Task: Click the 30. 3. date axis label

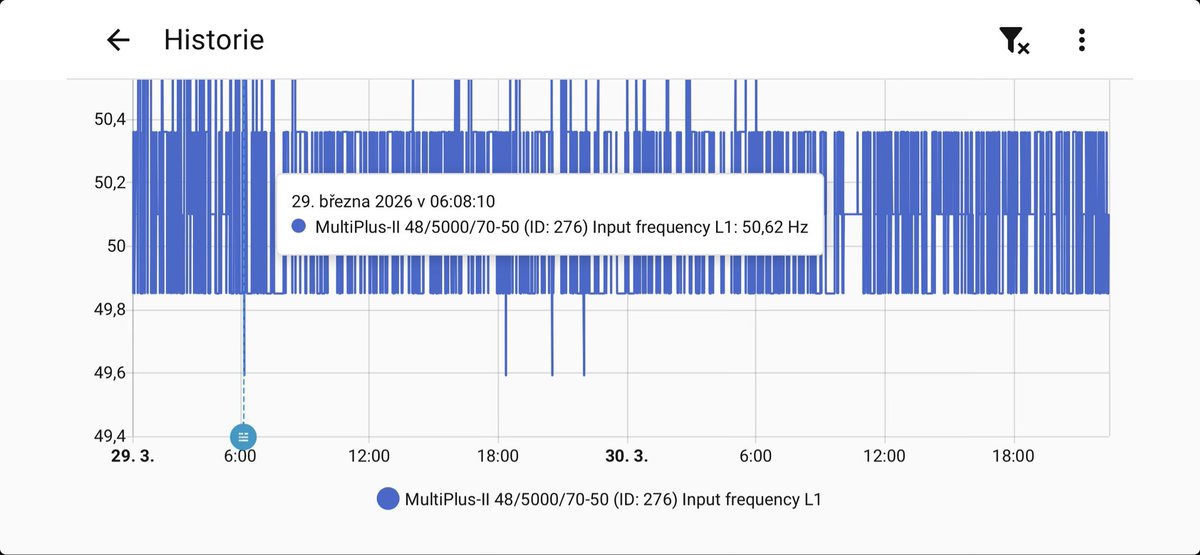Action: click(x=627, y=456)
